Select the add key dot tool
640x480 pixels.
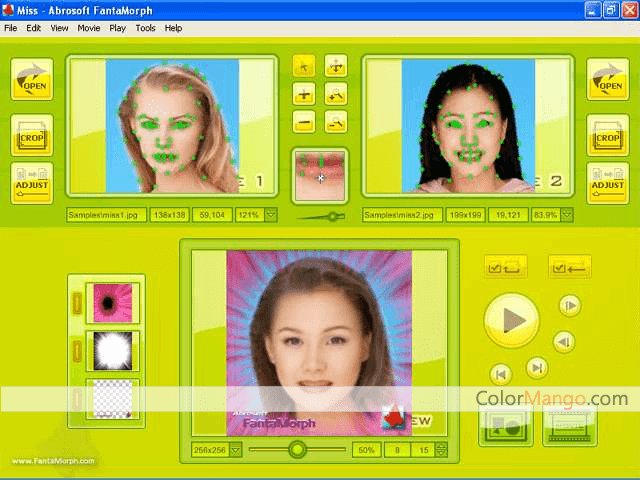pyautogui.click(x=305, y=95)
